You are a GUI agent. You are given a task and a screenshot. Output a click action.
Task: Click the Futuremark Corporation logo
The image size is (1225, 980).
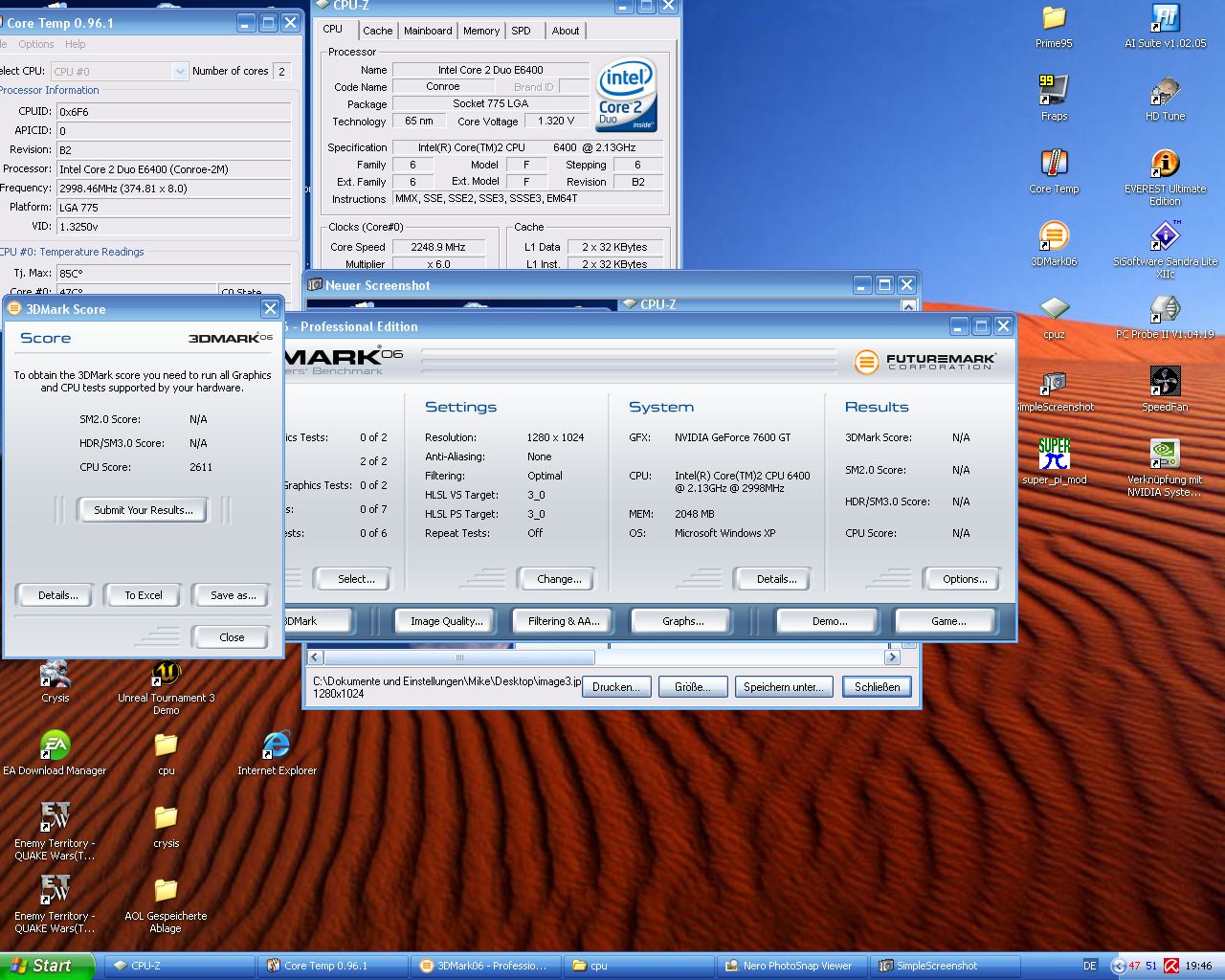tap(925, 361)
